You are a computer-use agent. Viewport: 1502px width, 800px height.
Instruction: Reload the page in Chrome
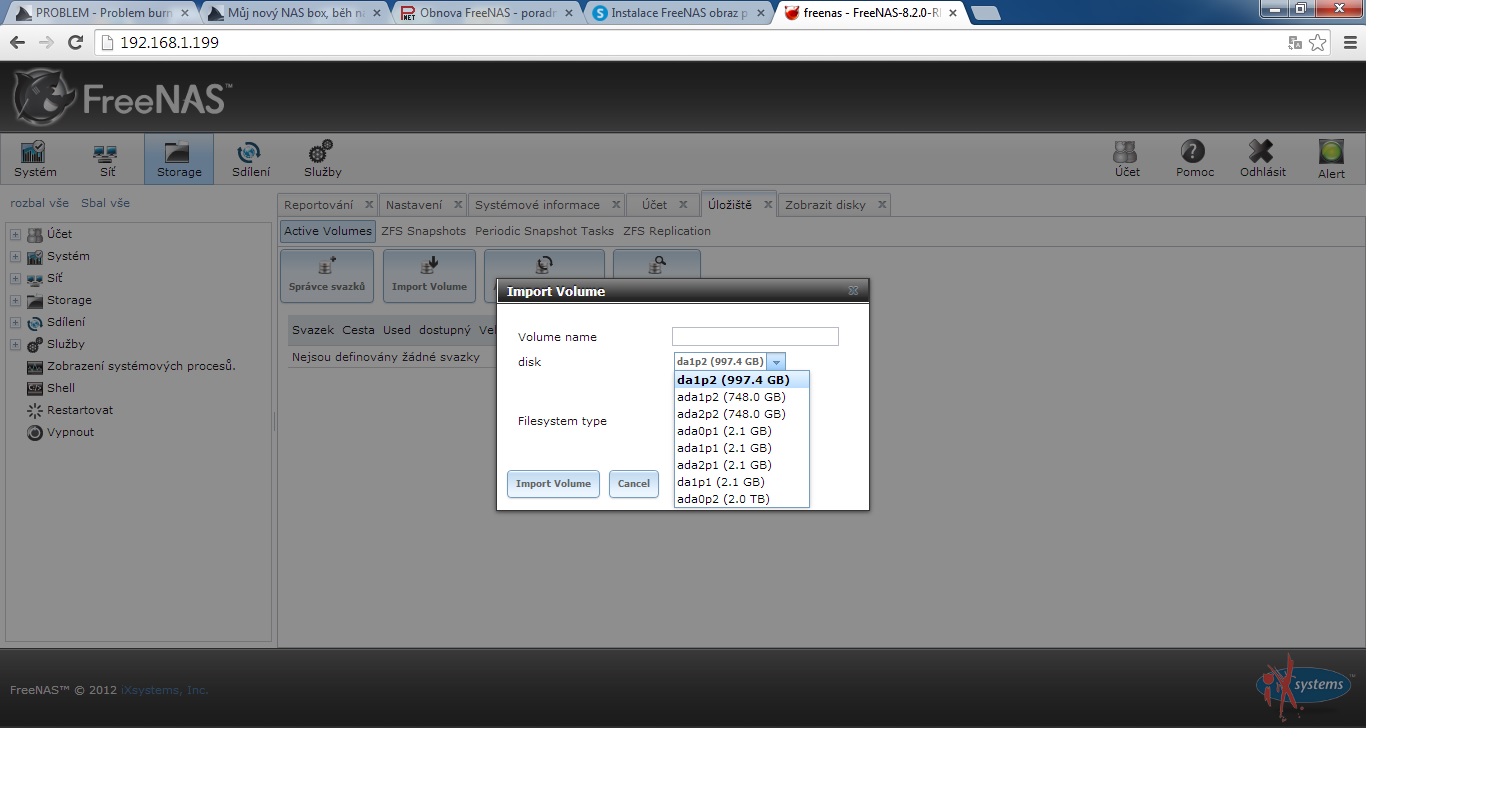coord(75,42)
